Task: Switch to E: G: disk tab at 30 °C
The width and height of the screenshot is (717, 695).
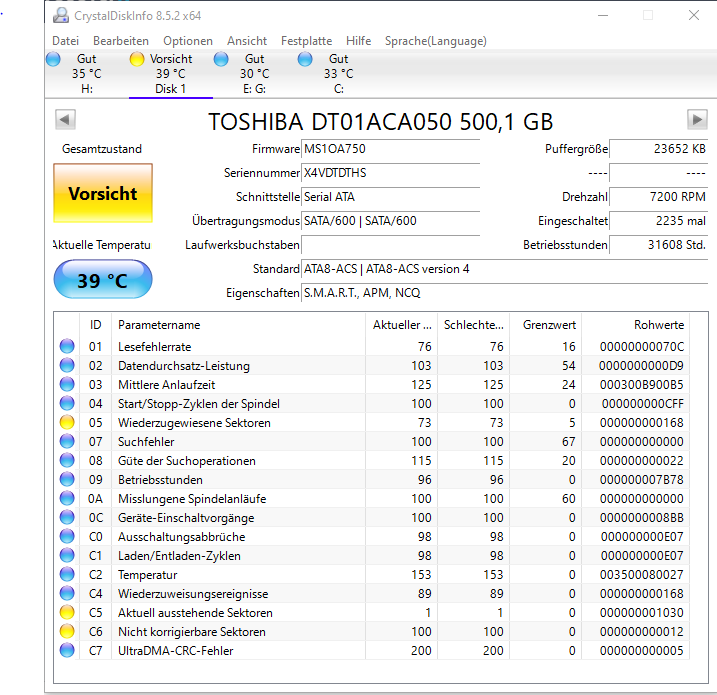Action: [x=255, y=74]
